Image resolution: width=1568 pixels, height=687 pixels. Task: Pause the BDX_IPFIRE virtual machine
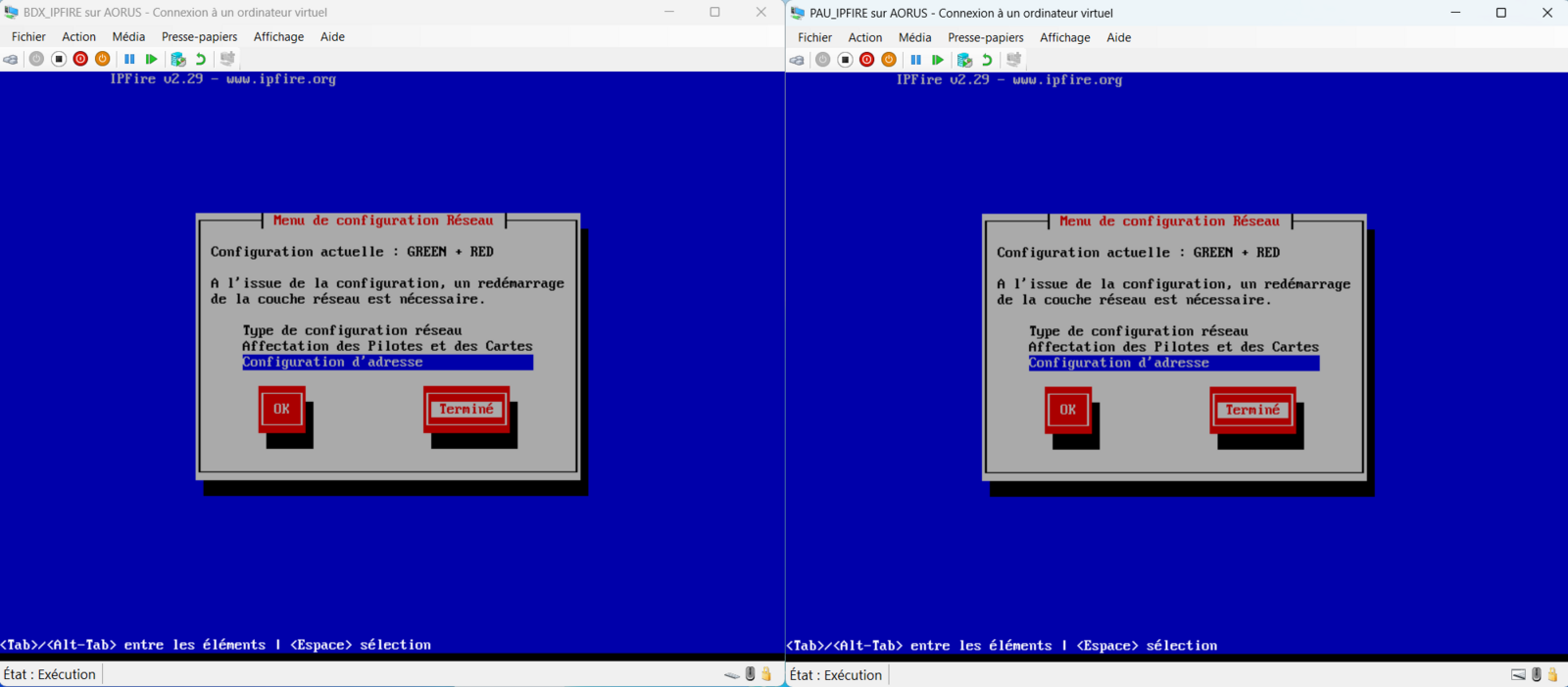129,59
